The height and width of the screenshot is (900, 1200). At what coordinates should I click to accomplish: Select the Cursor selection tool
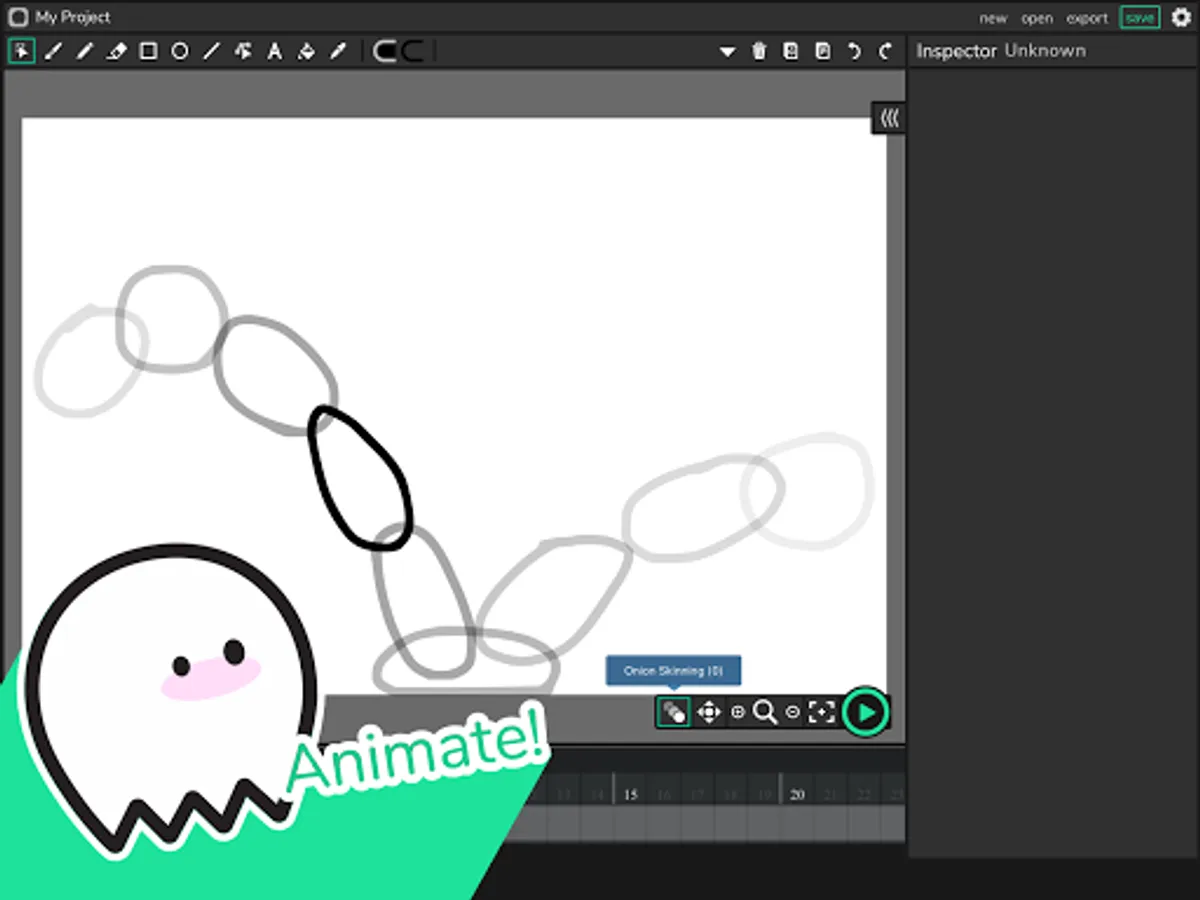click(21, 51)
